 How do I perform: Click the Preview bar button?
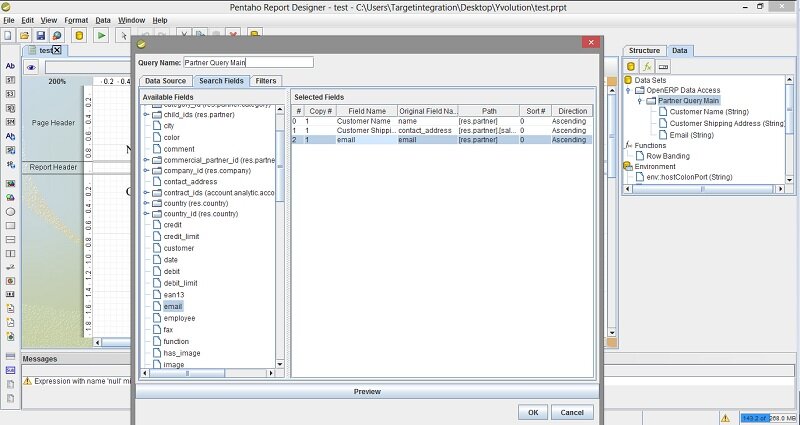click(367, 392)
